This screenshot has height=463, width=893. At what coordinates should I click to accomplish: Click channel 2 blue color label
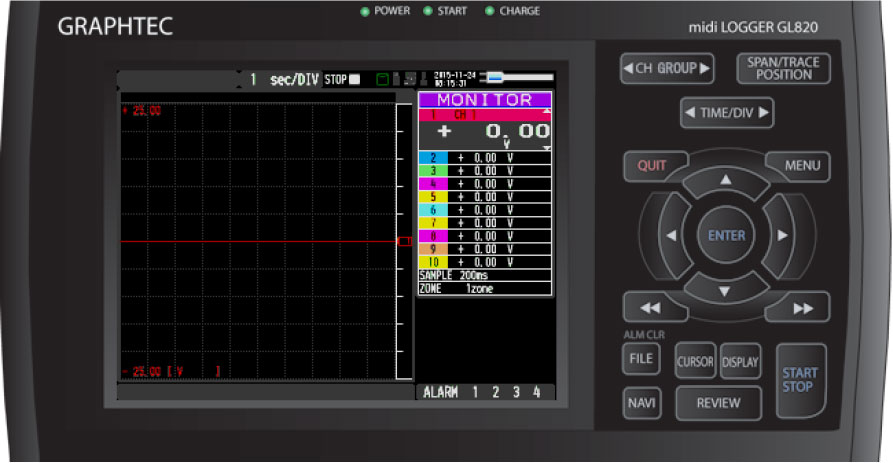click(433, 158)
